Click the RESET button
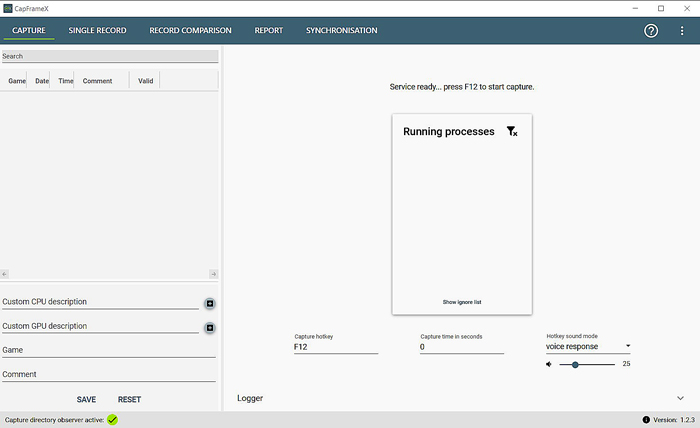Screen dimensions: 700x428 [x=129, y=399]
